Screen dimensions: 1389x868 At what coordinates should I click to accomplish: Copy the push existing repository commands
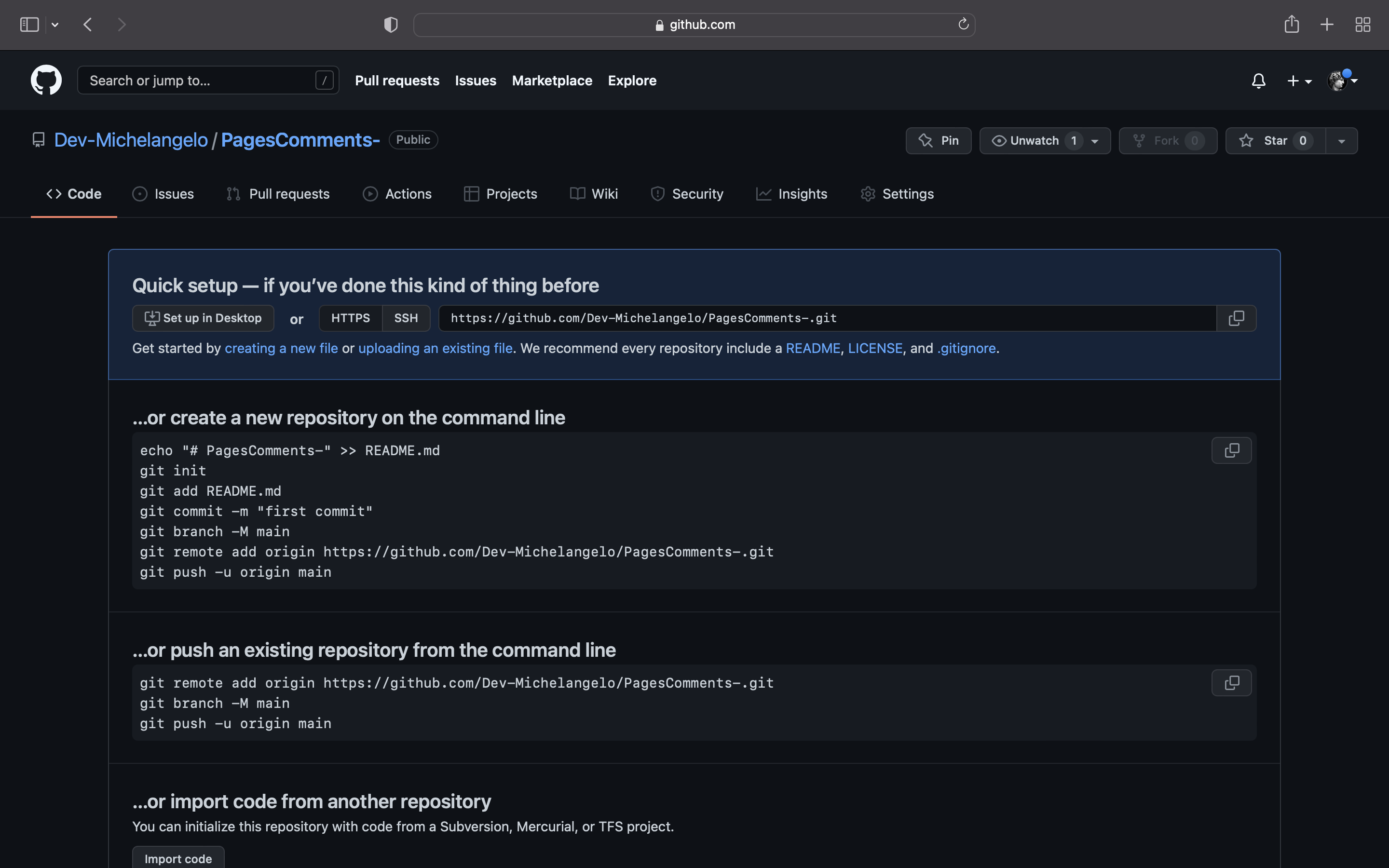pos(1231,682)
